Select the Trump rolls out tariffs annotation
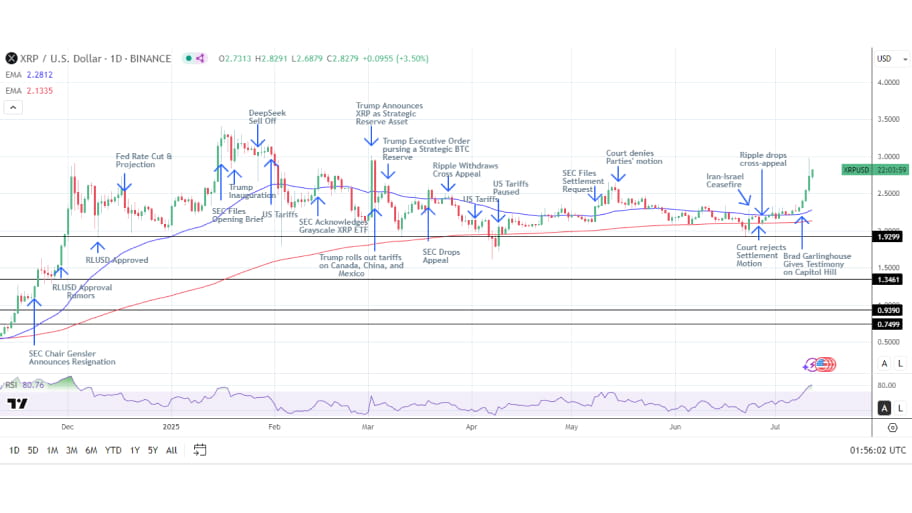This screenshot has height=513, width=912. point(361,265)
